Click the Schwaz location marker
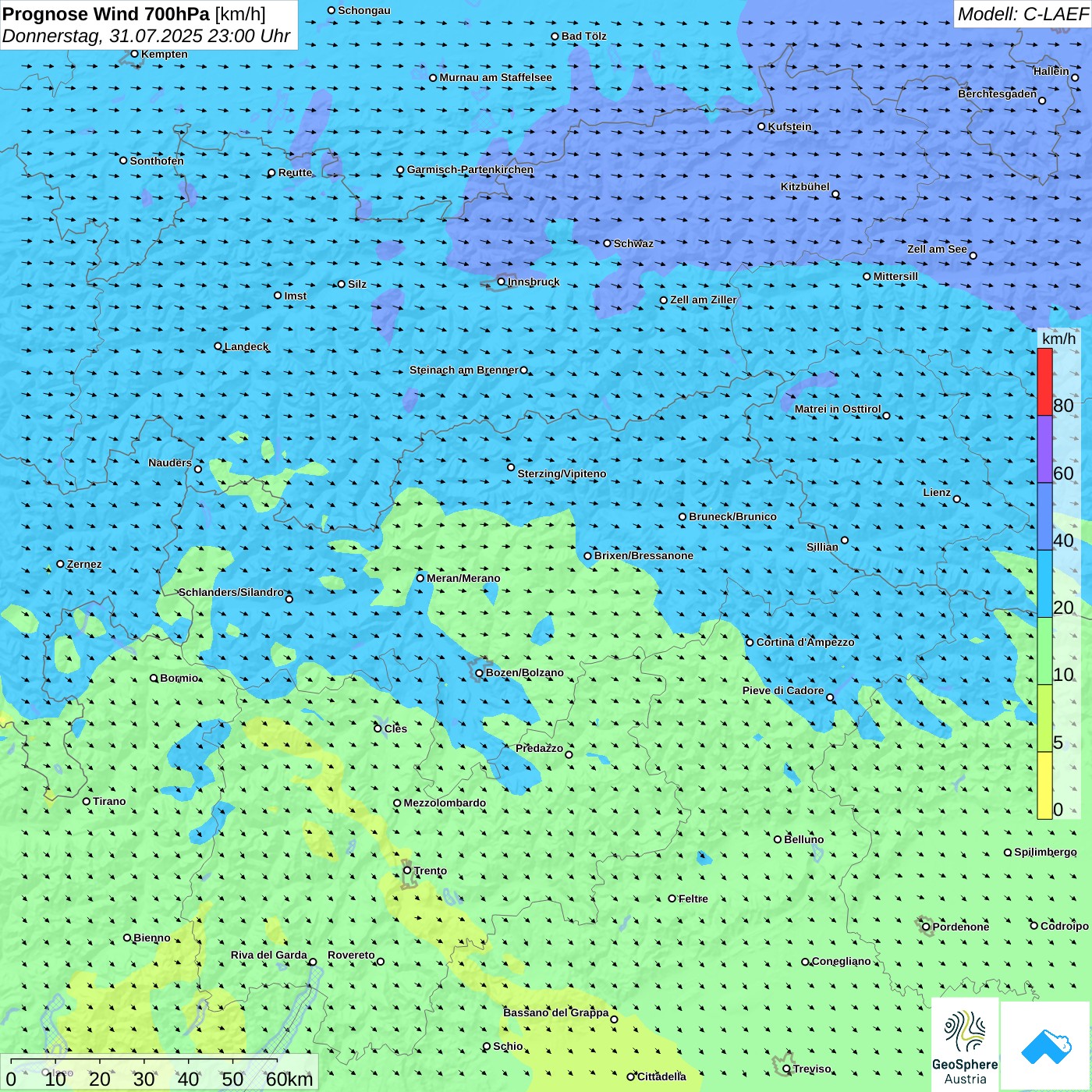The height and width of the screenshot is (1092, 1092). tap(607, 243)
